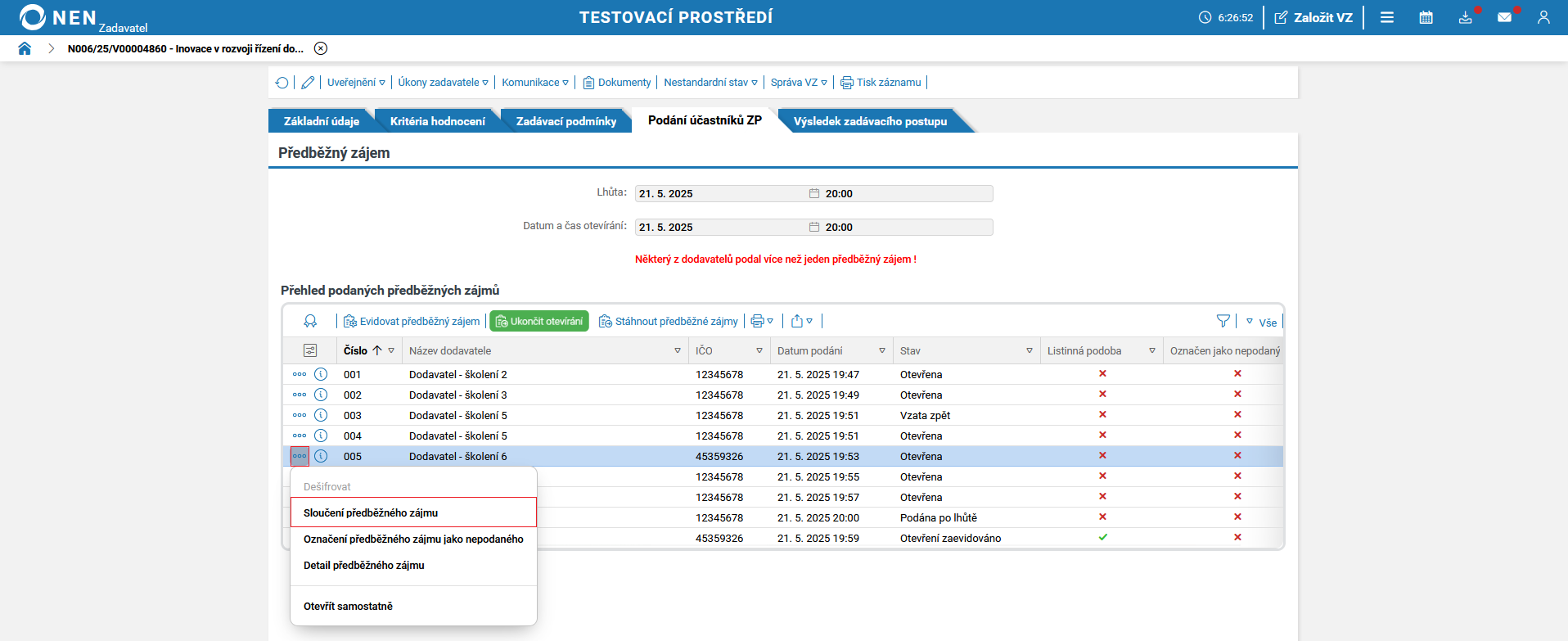Viewport: 1568px width, 641px height.
Task: Click info icon for row 001
Action: click(321, 374)
